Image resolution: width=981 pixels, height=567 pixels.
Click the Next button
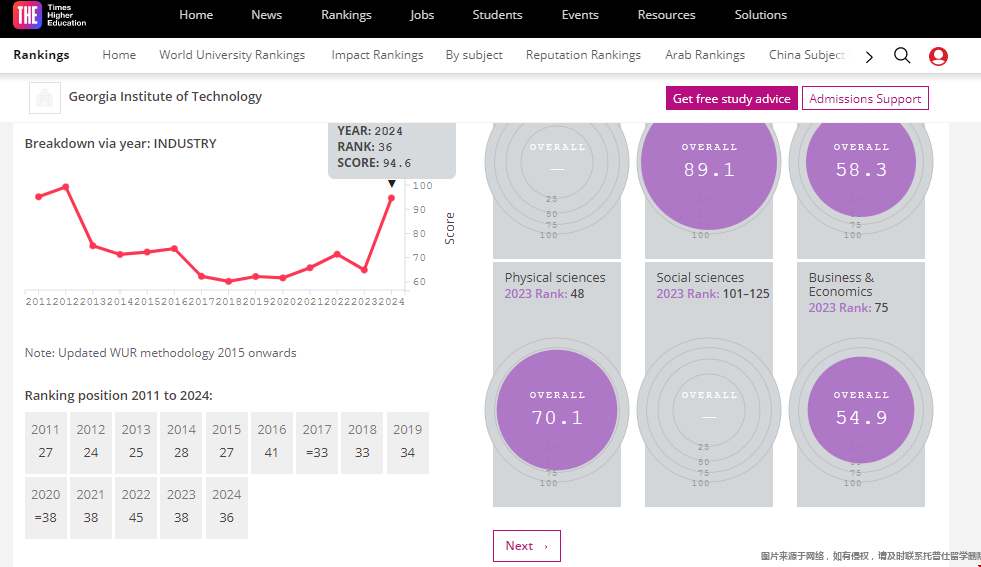point(527,546)
